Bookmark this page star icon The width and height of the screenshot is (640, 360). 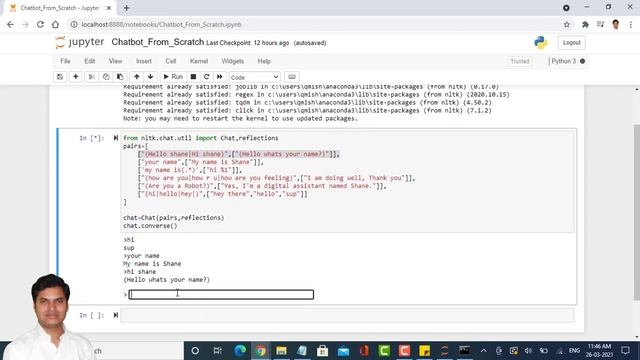point(567,24)
